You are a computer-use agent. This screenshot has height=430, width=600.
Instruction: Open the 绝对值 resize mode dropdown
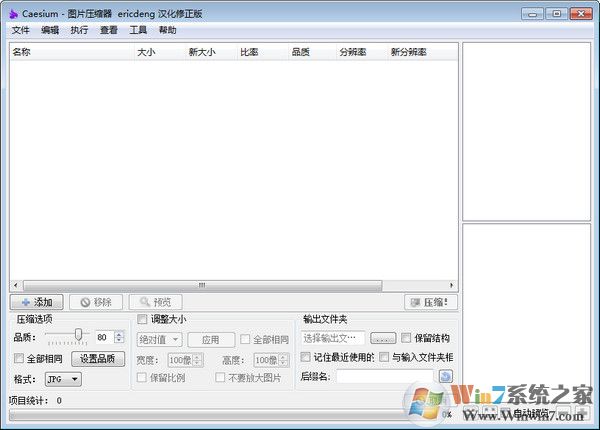(160, 340)
